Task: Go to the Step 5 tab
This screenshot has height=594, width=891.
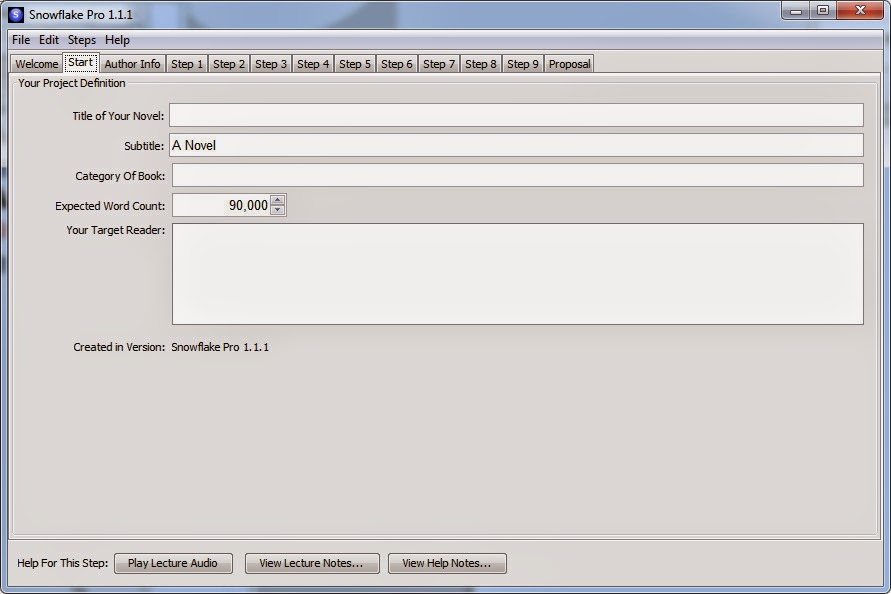Action: pyautogui.click(x=355, y=64)
